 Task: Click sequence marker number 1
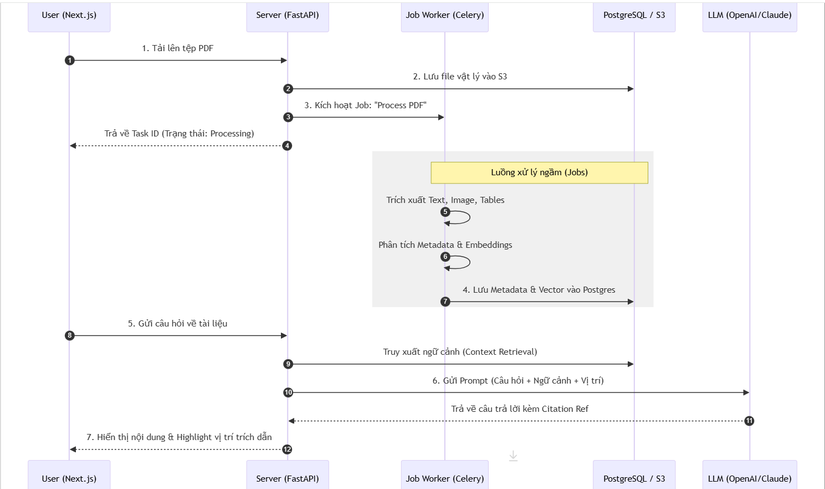70,61
